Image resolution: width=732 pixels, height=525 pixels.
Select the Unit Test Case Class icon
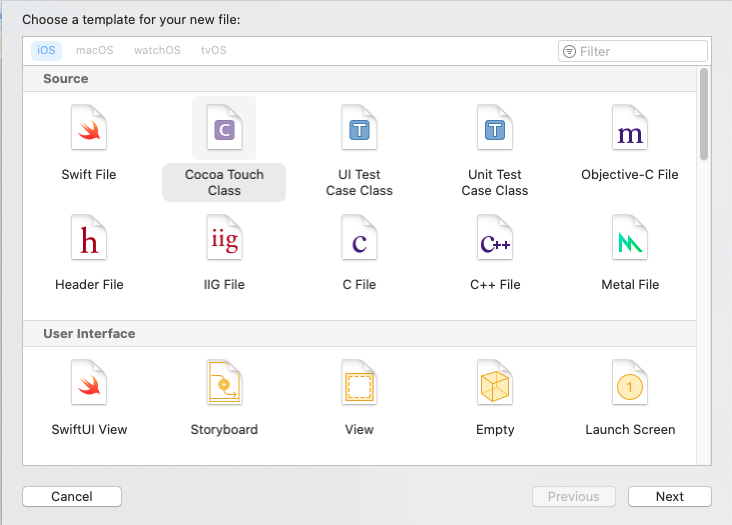[495, 127]
